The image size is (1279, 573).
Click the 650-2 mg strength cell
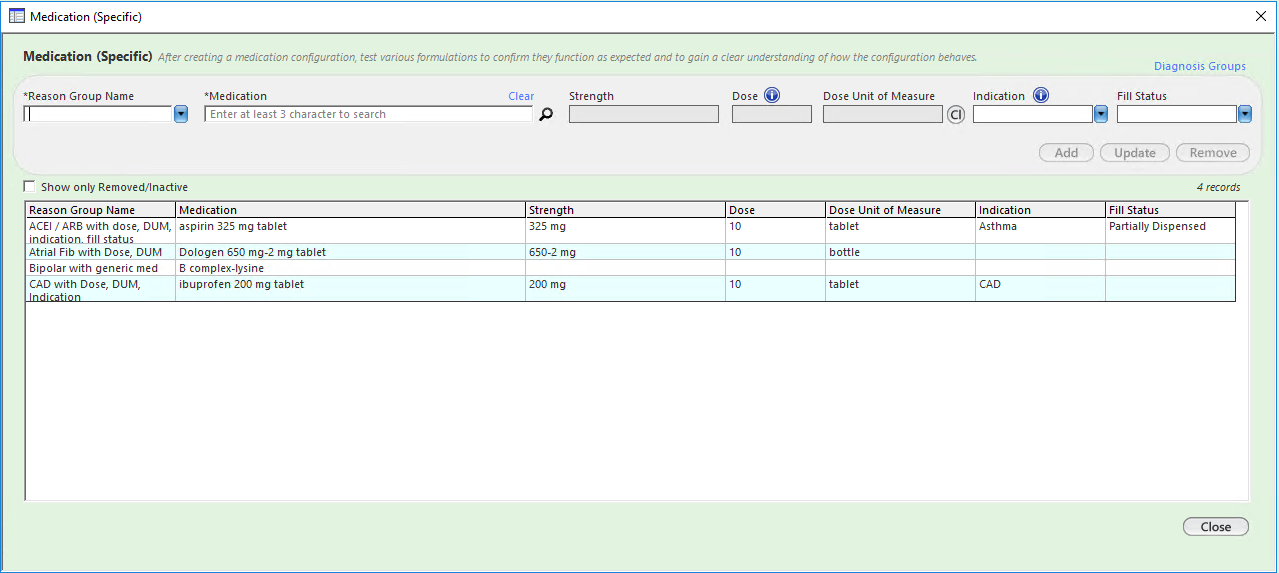(625, 252)
